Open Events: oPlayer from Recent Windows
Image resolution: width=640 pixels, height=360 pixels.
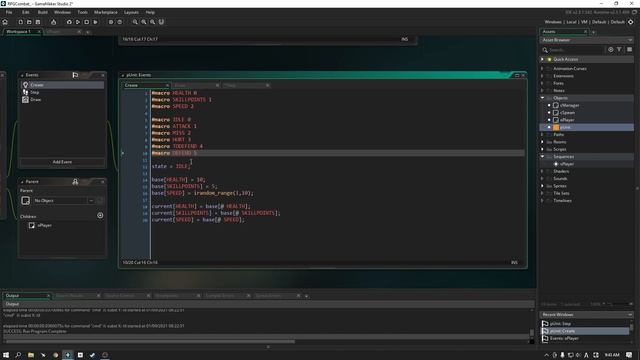click(564, 338)
